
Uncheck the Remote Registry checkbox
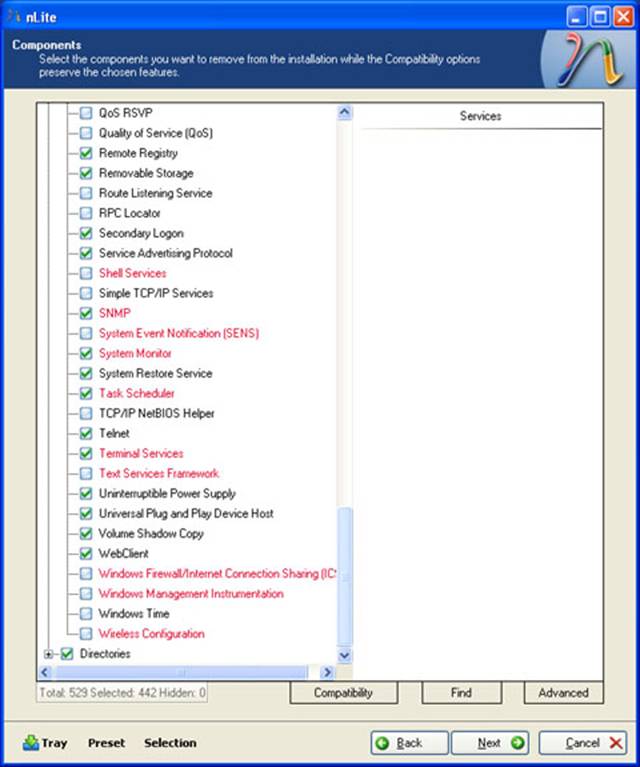[x=86, y=153]
